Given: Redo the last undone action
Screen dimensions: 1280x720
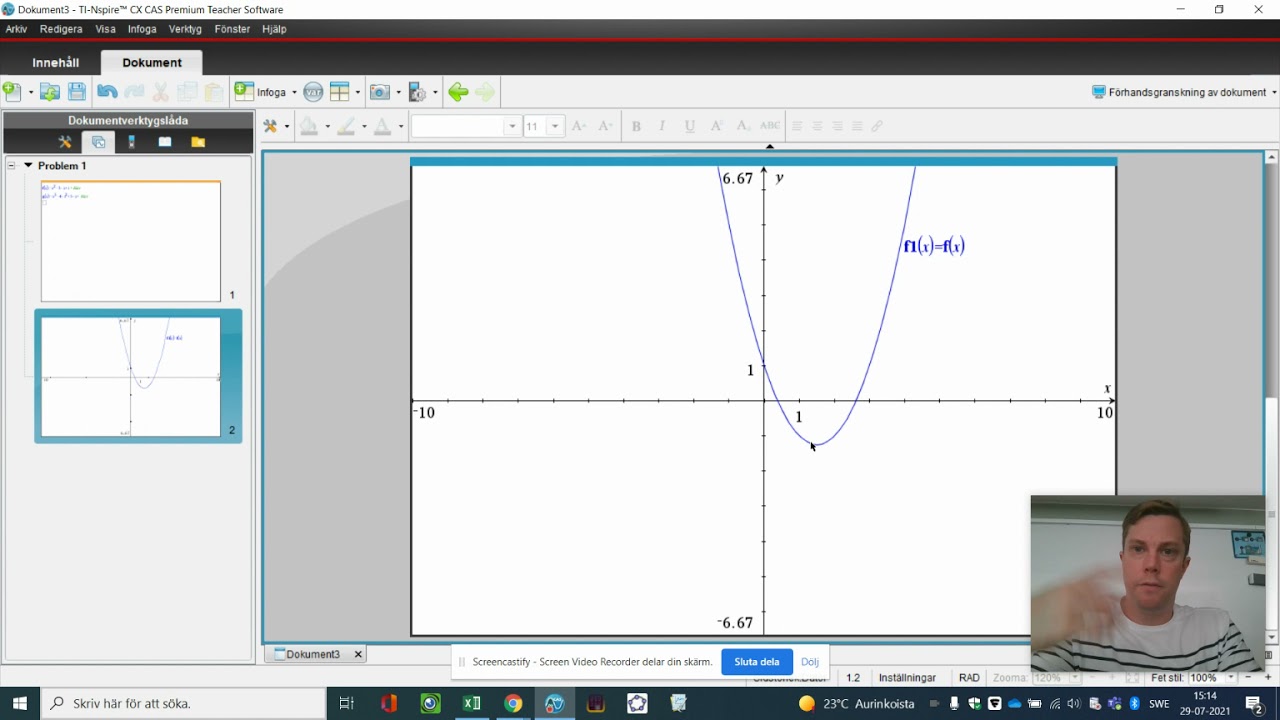Looking at the screenshot, I should coord(134,92).
